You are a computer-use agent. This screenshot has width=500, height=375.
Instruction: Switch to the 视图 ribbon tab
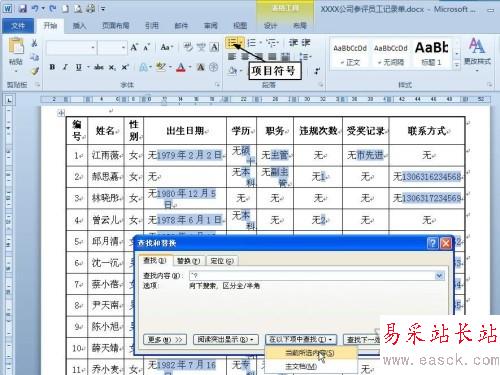point(240,26)
